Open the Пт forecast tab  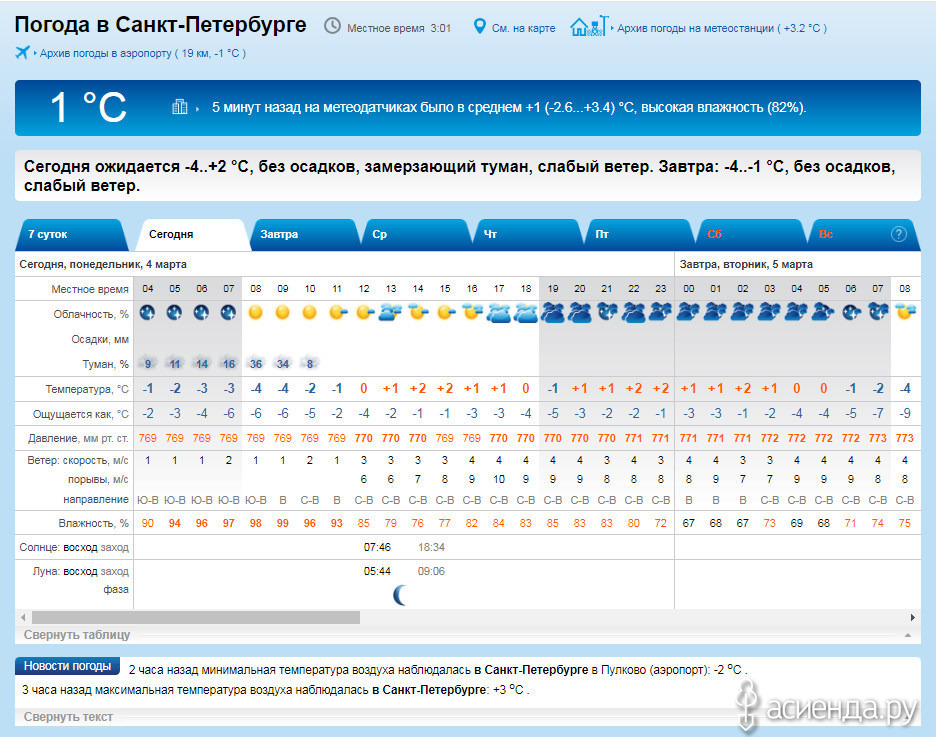639,234
